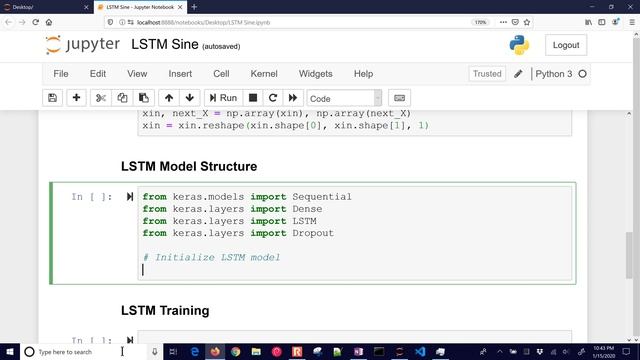Open page actions three-dot menu
The width and height of the screenshot is (640, 360).
point(503,22)
